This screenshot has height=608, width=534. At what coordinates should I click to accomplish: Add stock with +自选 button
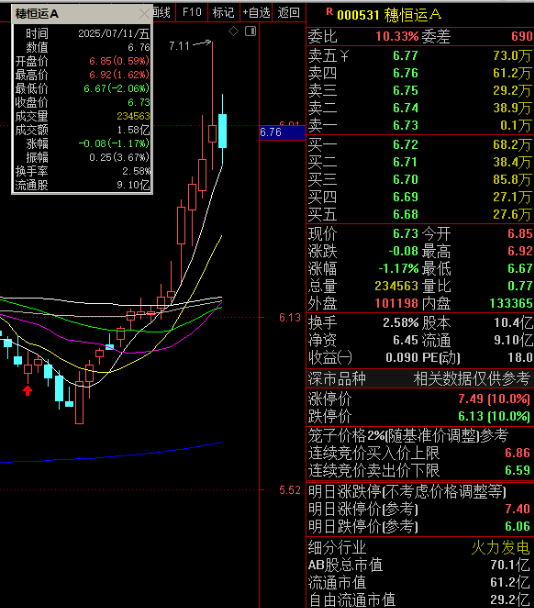pyautogui.click(x=256, y=12)
